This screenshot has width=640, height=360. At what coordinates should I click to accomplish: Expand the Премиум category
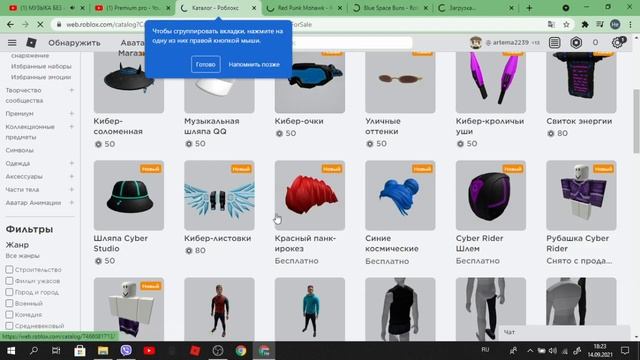[x=71, y=113]
